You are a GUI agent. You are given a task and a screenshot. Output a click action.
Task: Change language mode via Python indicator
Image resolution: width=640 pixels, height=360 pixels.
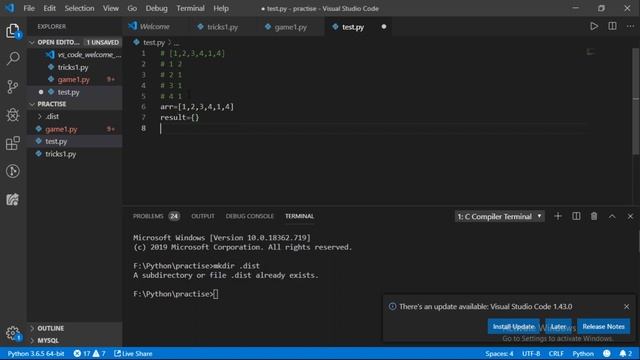[x=583, y=353]
